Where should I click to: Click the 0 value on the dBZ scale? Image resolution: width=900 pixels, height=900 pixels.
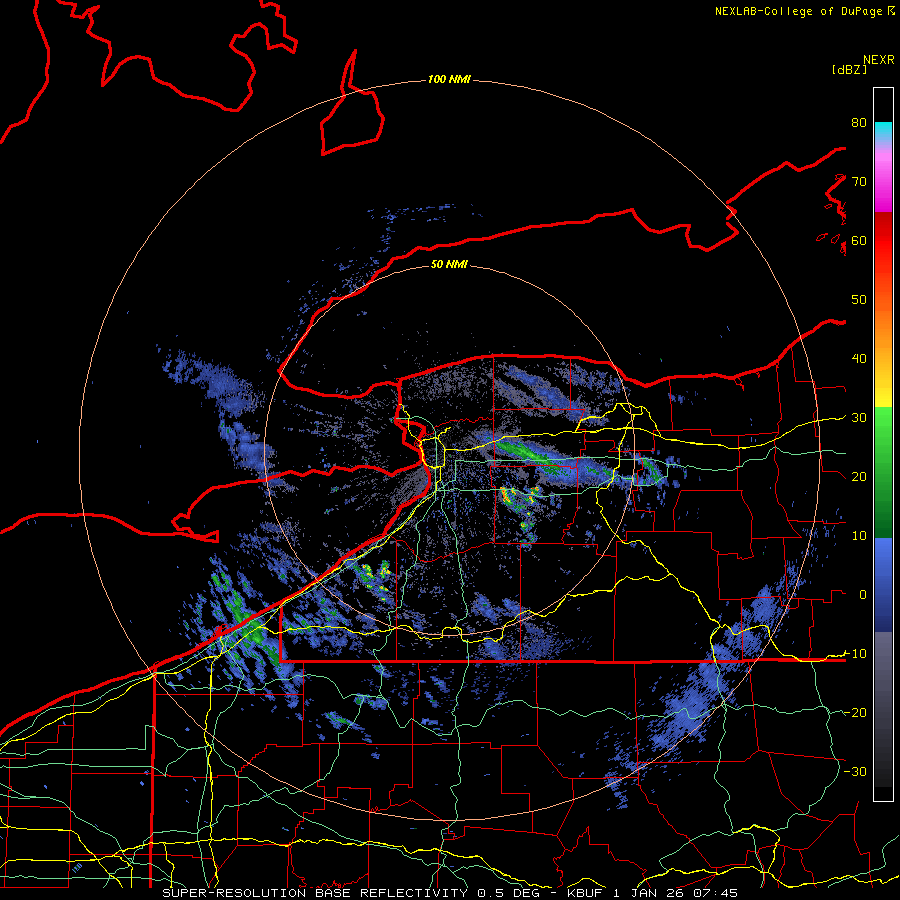coord(863,595)
